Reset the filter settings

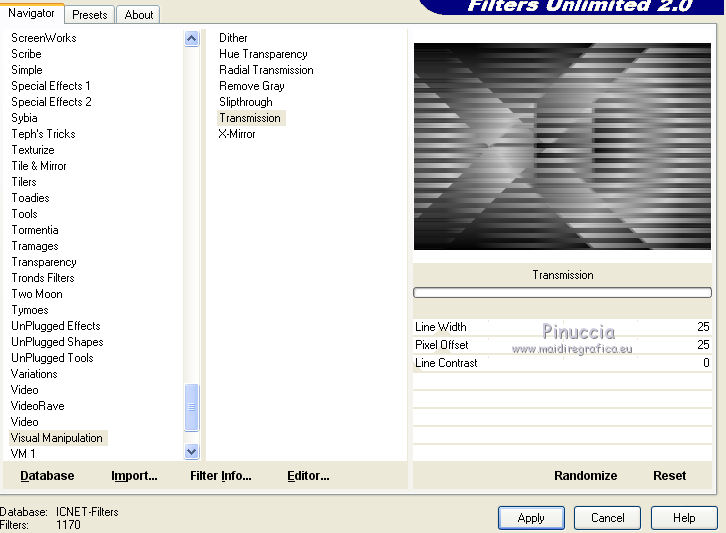(670, 476)
